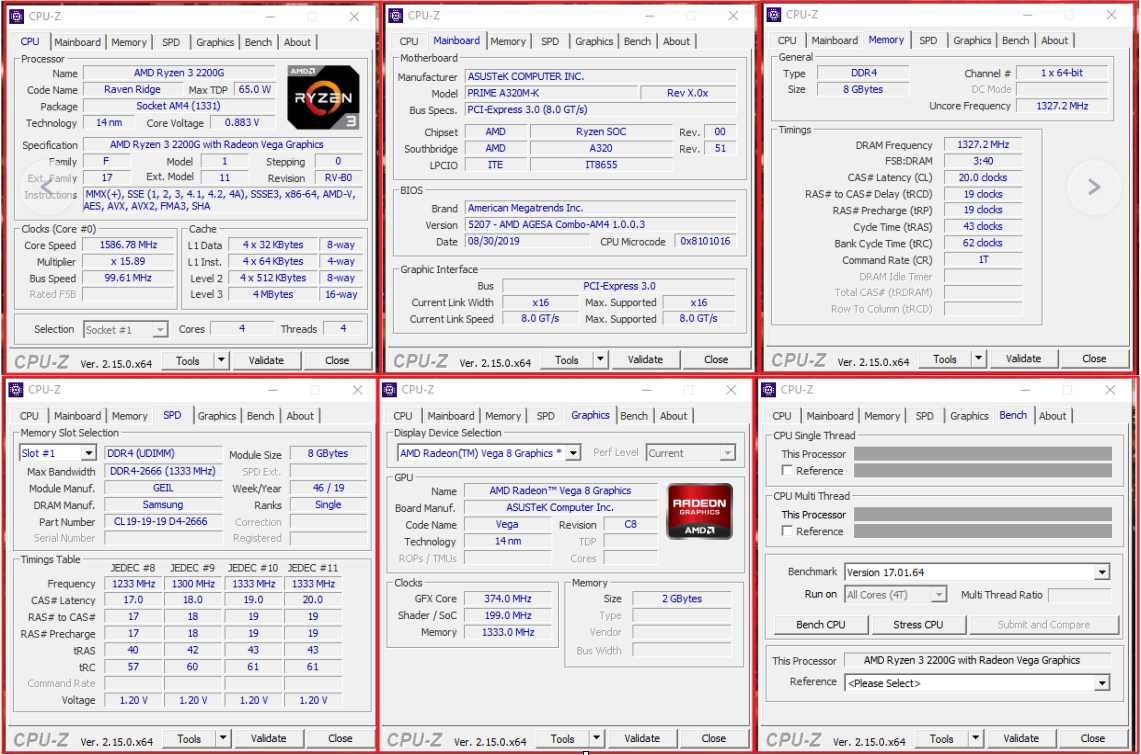
Task: Click the motherboard model PRIME A320M-K field
Action: point(550,93)
